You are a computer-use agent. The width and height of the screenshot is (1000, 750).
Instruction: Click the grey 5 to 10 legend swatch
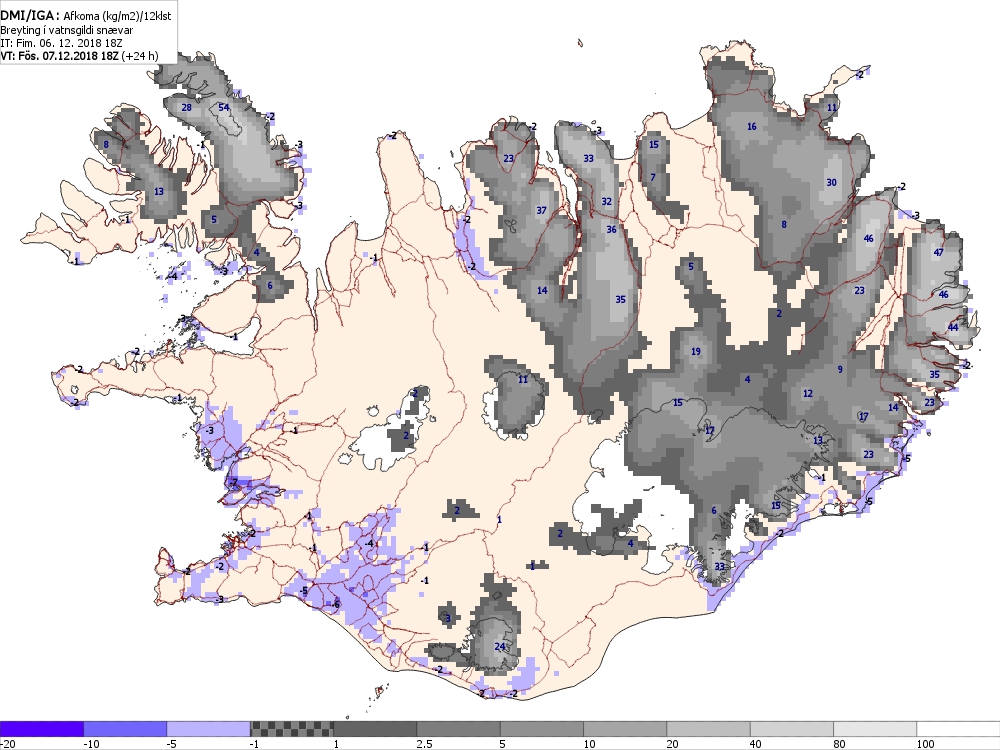pyautogui.click(x=542, y=729)
